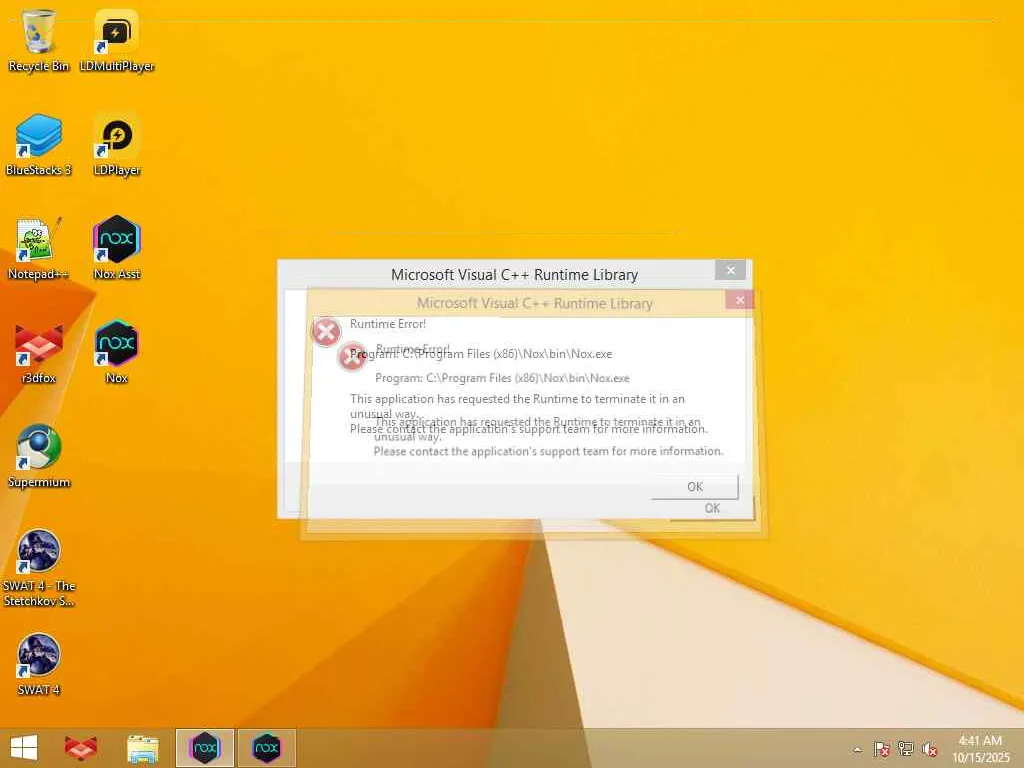
Task: Click the front dialog's 'Runtime Error!' text
Action: point(388,324)
